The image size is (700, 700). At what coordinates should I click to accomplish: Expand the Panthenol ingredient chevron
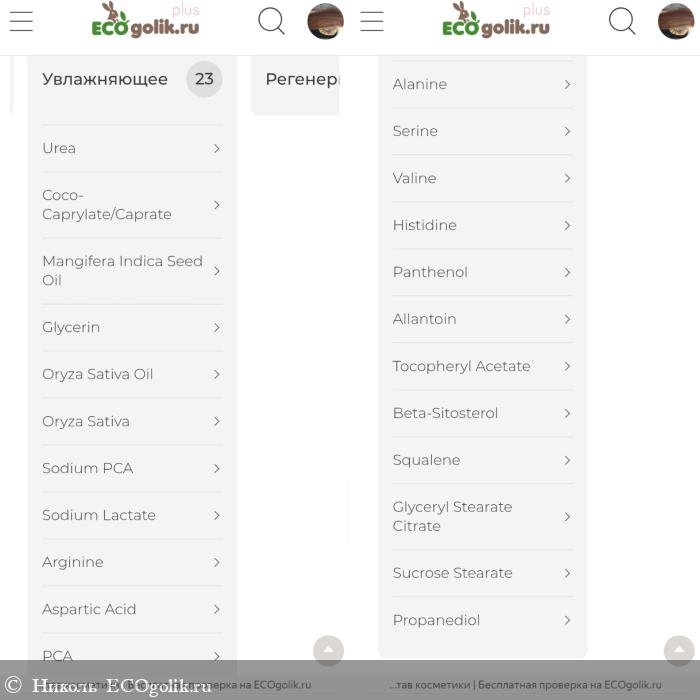point(567,272)
